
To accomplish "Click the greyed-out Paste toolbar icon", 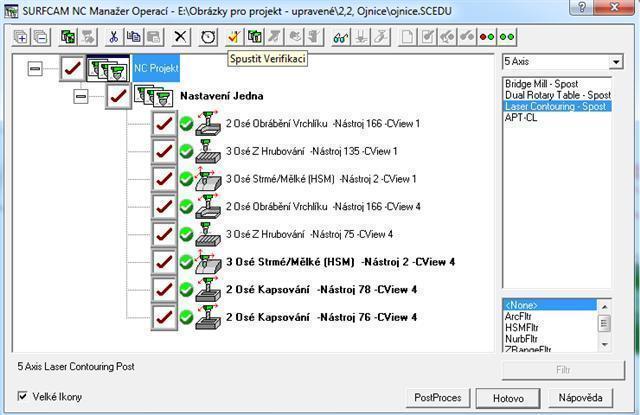I will coord(154,37).
